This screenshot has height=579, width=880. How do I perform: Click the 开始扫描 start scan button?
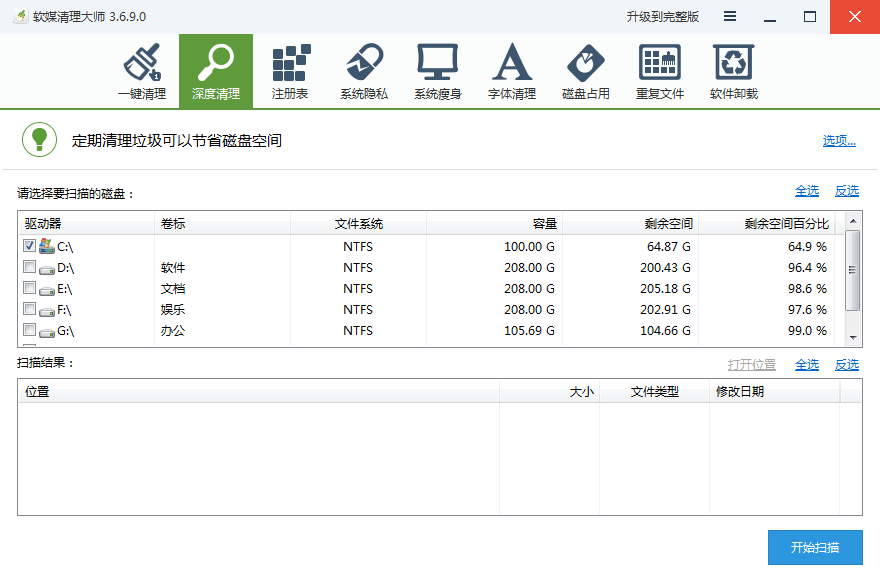point(815,547)
